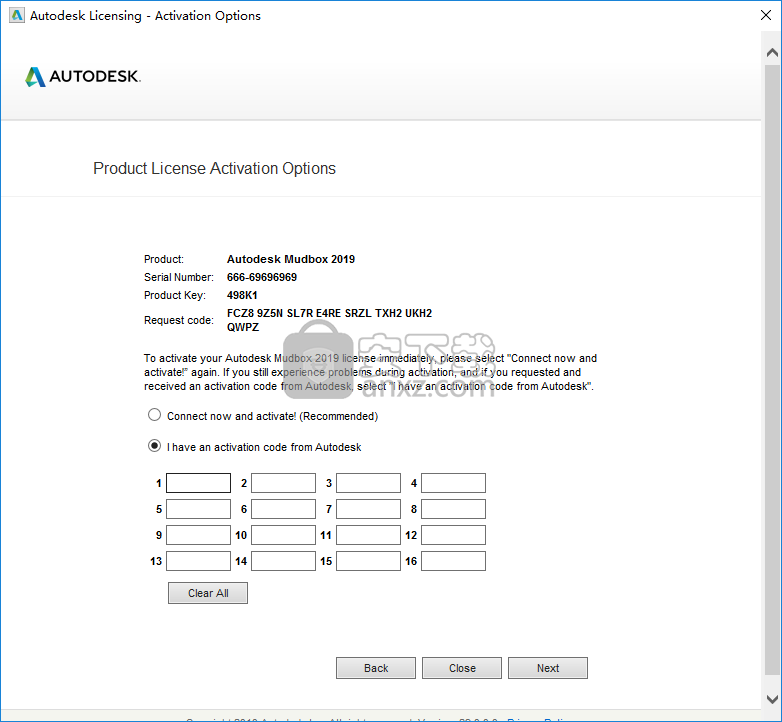The height and width of the screenshot is (722, 782).
Task: Click activation code field 12
Action: (x=453, y=535)
